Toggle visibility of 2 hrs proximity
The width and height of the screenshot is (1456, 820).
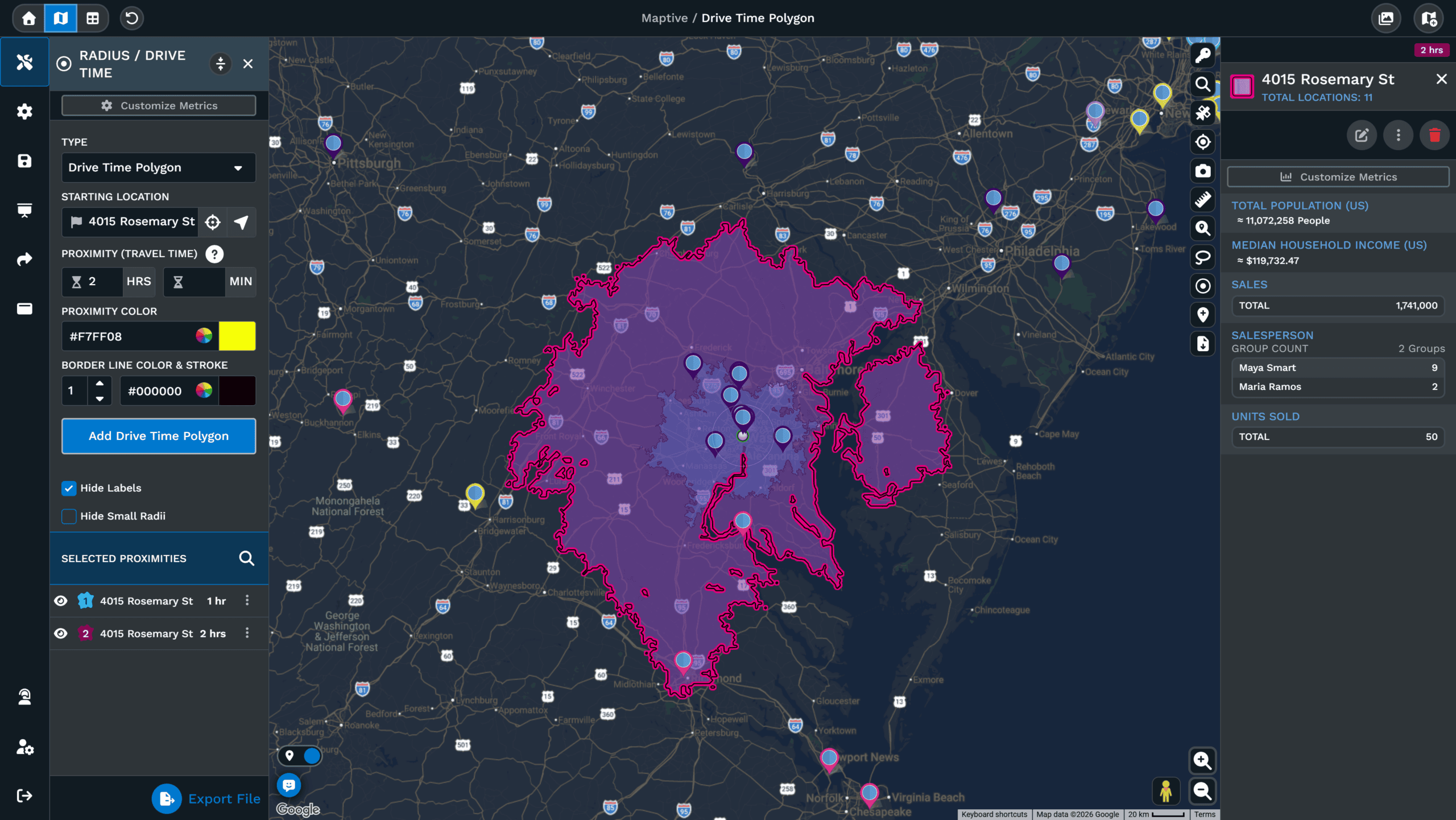(x=61, y=633)
